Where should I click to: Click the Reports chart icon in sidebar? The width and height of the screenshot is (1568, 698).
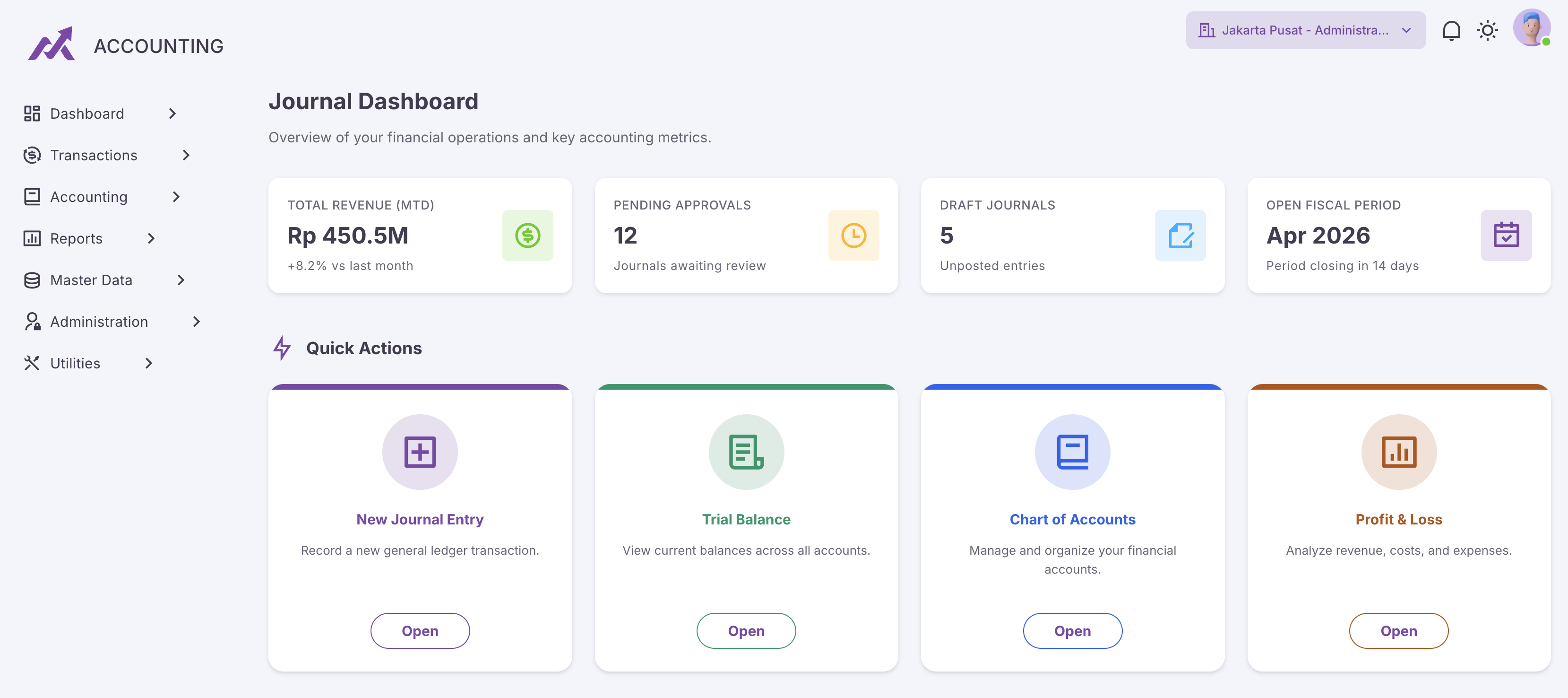[x=32, y=238]
